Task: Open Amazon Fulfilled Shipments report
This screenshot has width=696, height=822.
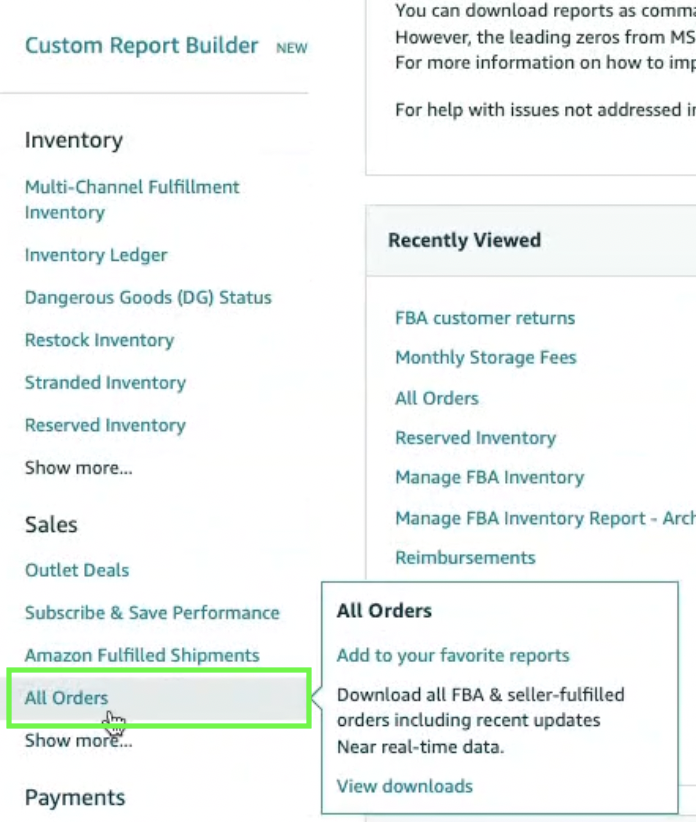Action: tap(142, 656)
